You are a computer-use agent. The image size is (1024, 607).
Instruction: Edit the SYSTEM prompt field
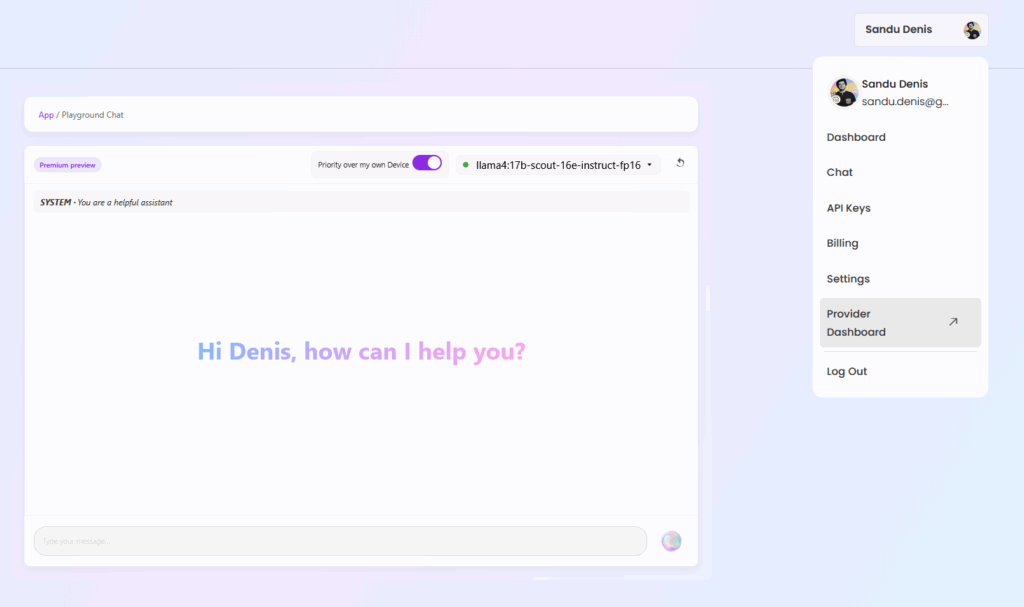click(361, 202)
